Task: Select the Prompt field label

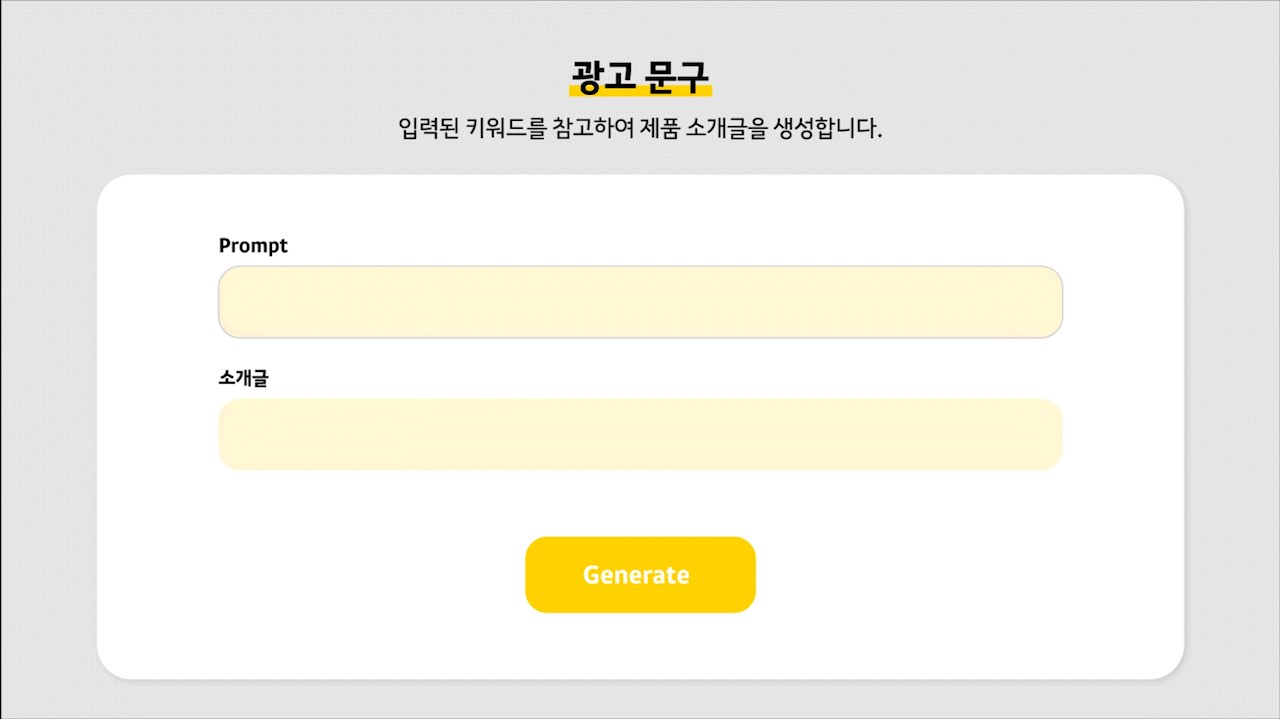Action: (x=253, y=245)
